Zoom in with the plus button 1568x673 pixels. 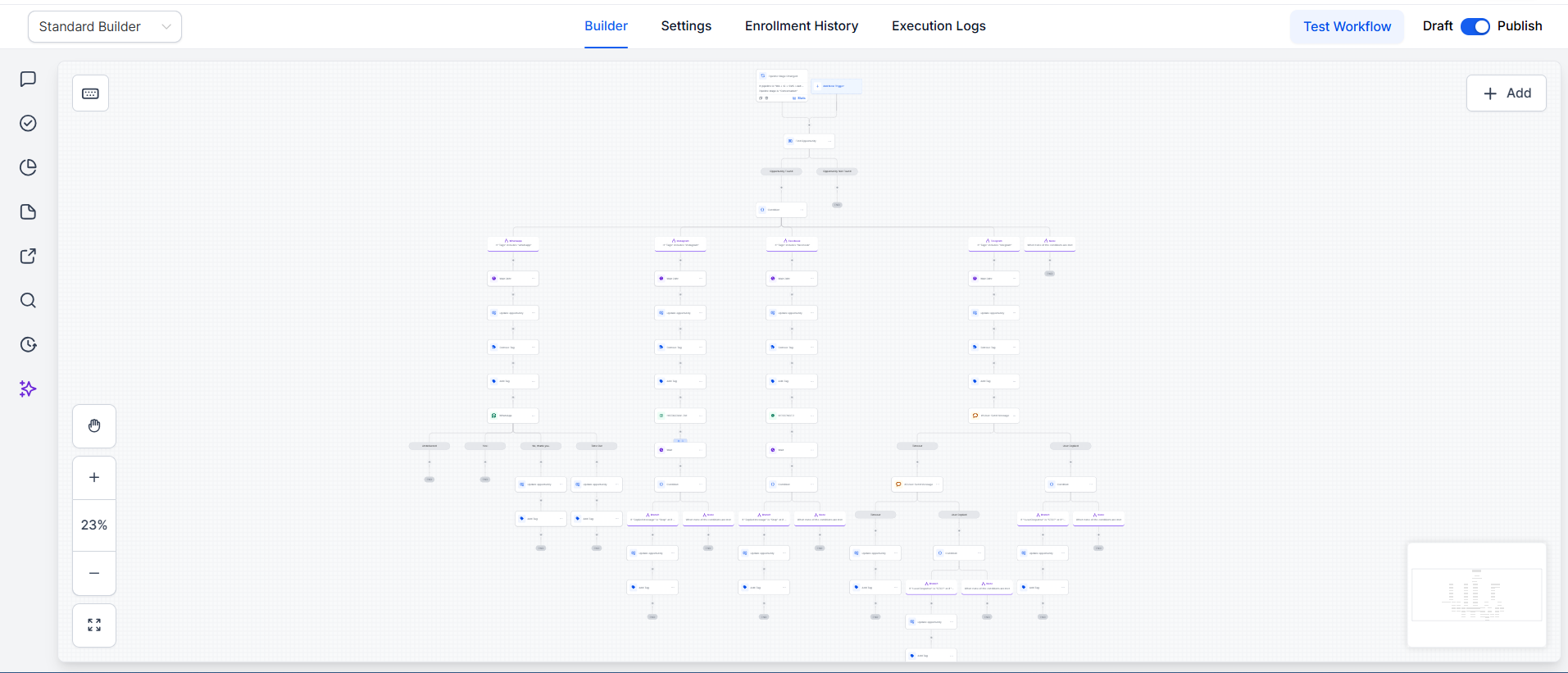tap(94, 477)
